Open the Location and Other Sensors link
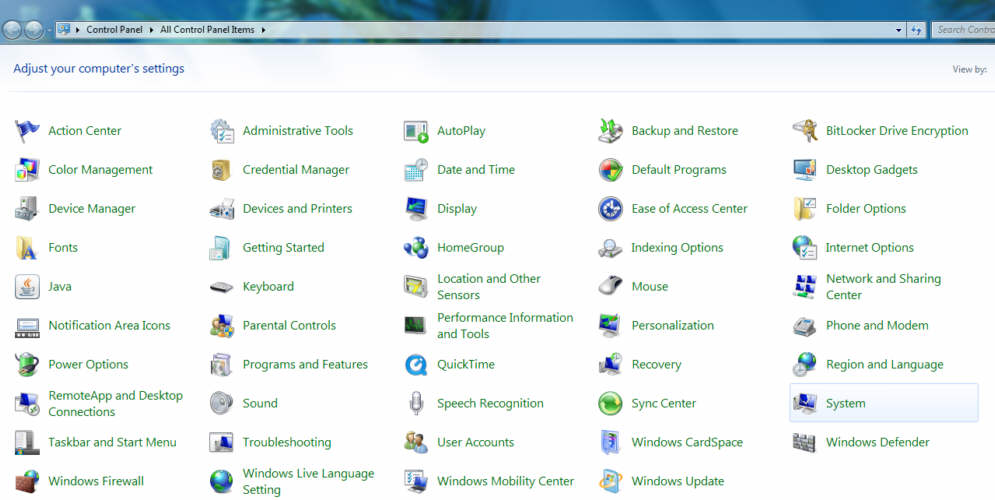995x500 pixels. [489, 287]
